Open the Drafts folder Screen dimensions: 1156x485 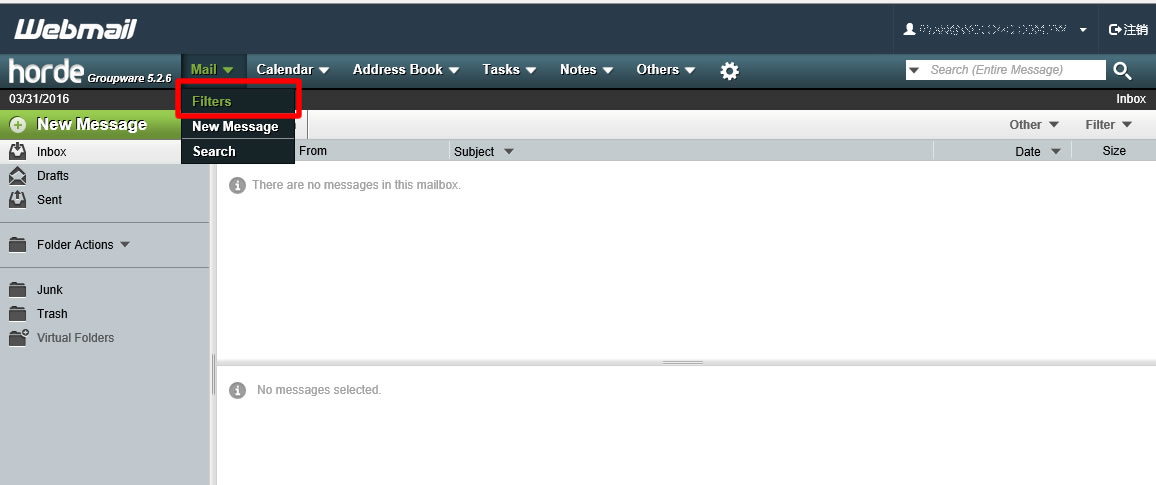pos(52,176)
